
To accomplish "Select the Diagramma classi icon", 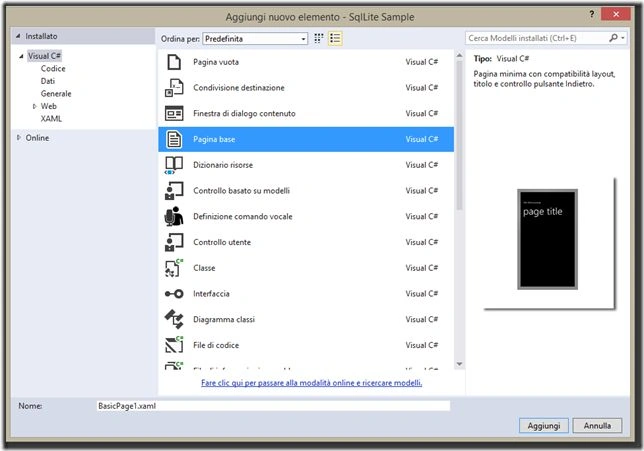I will (x=174, y=319).
